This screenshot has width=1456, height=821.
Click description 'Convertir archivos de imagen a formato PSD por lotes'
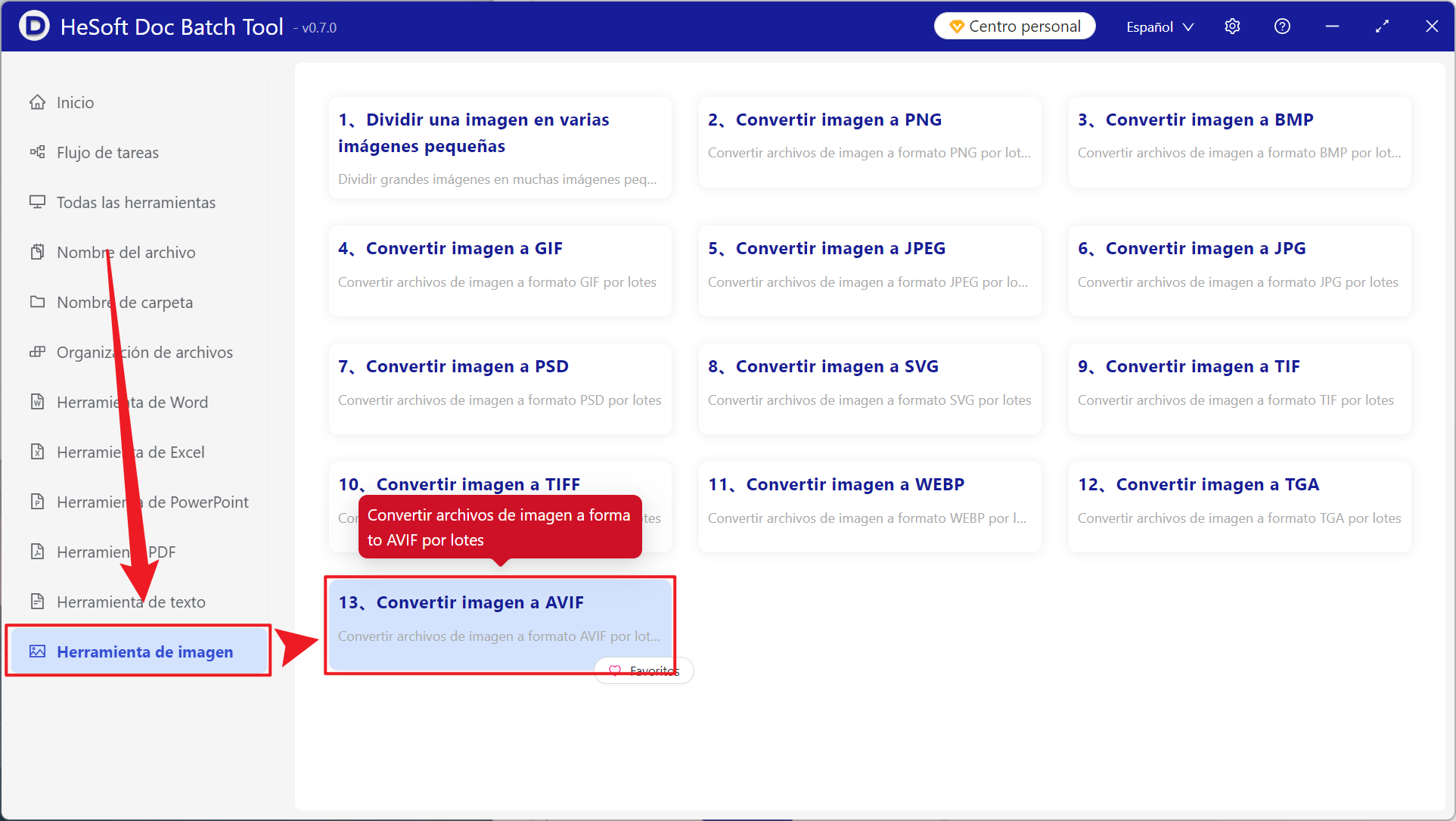pyautogui.click(x=500, y=400)
